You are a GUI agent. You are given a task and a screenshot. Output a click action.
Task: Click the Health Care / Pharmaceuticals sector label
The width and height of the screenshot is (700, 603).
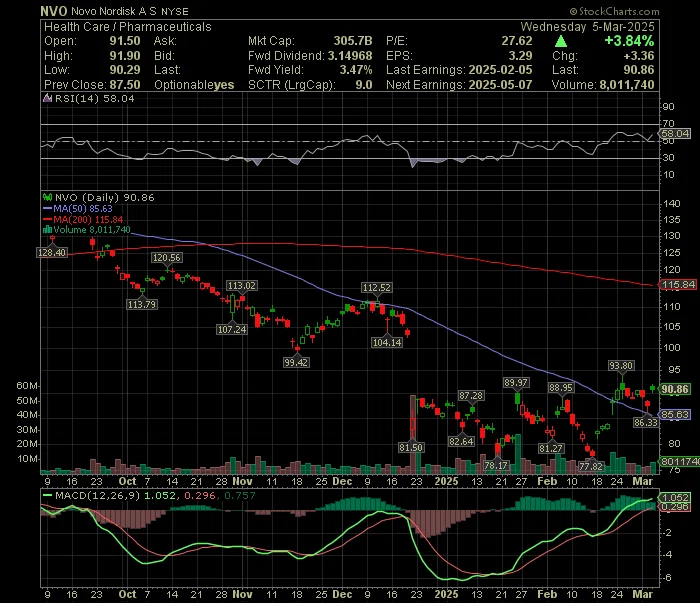tap(128, 27)
